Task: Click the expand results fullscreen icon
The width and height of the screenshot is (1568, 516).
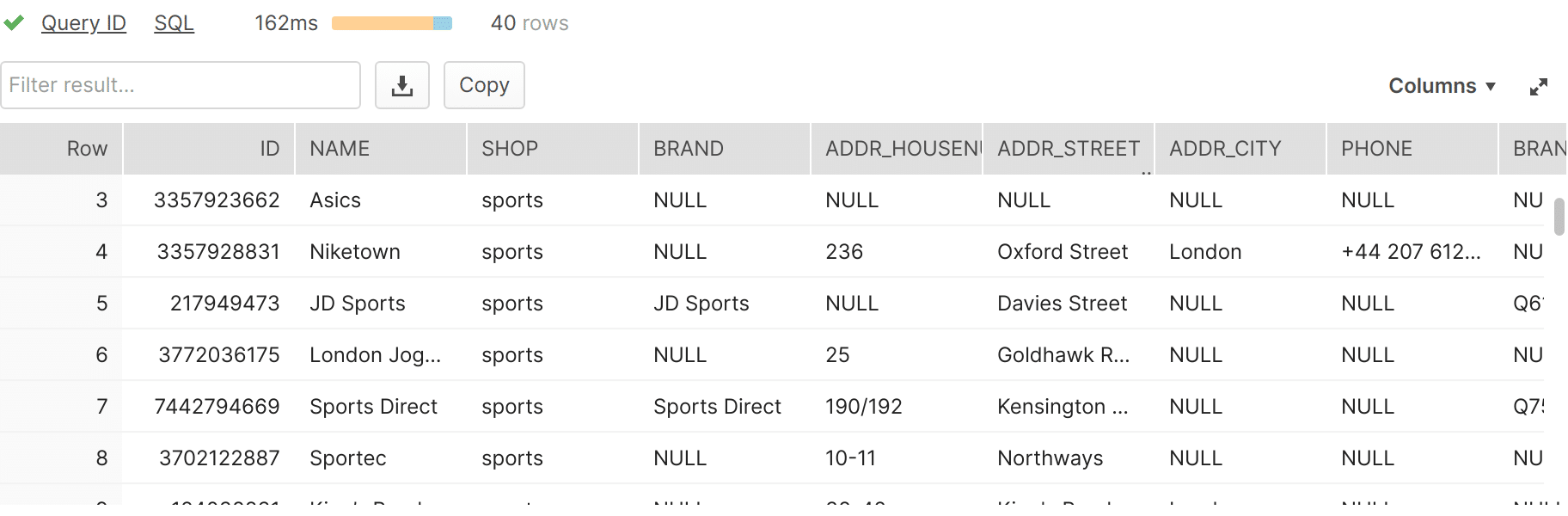Action: 1538,86
